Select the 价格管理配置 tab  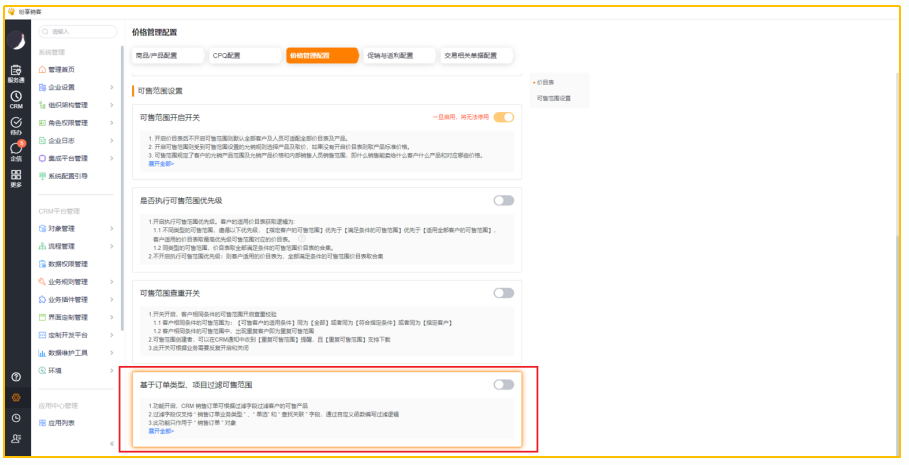coord(323,56)
